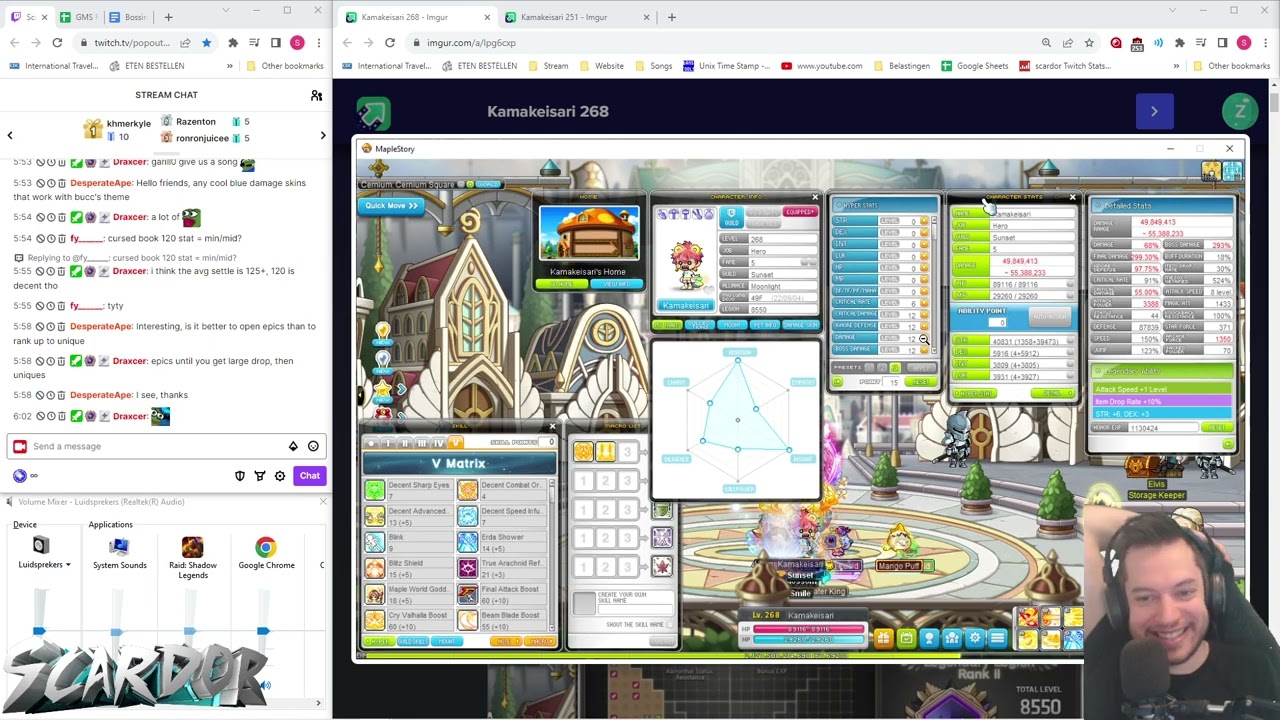Open zoom magnifier in Imgur address bar

(x=1046, y=43)
